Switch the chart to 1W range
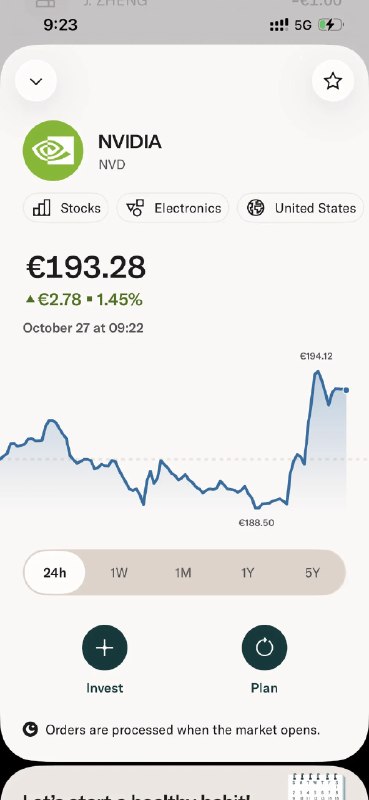The height and width of the screenshot is (800, 369). 119,572
